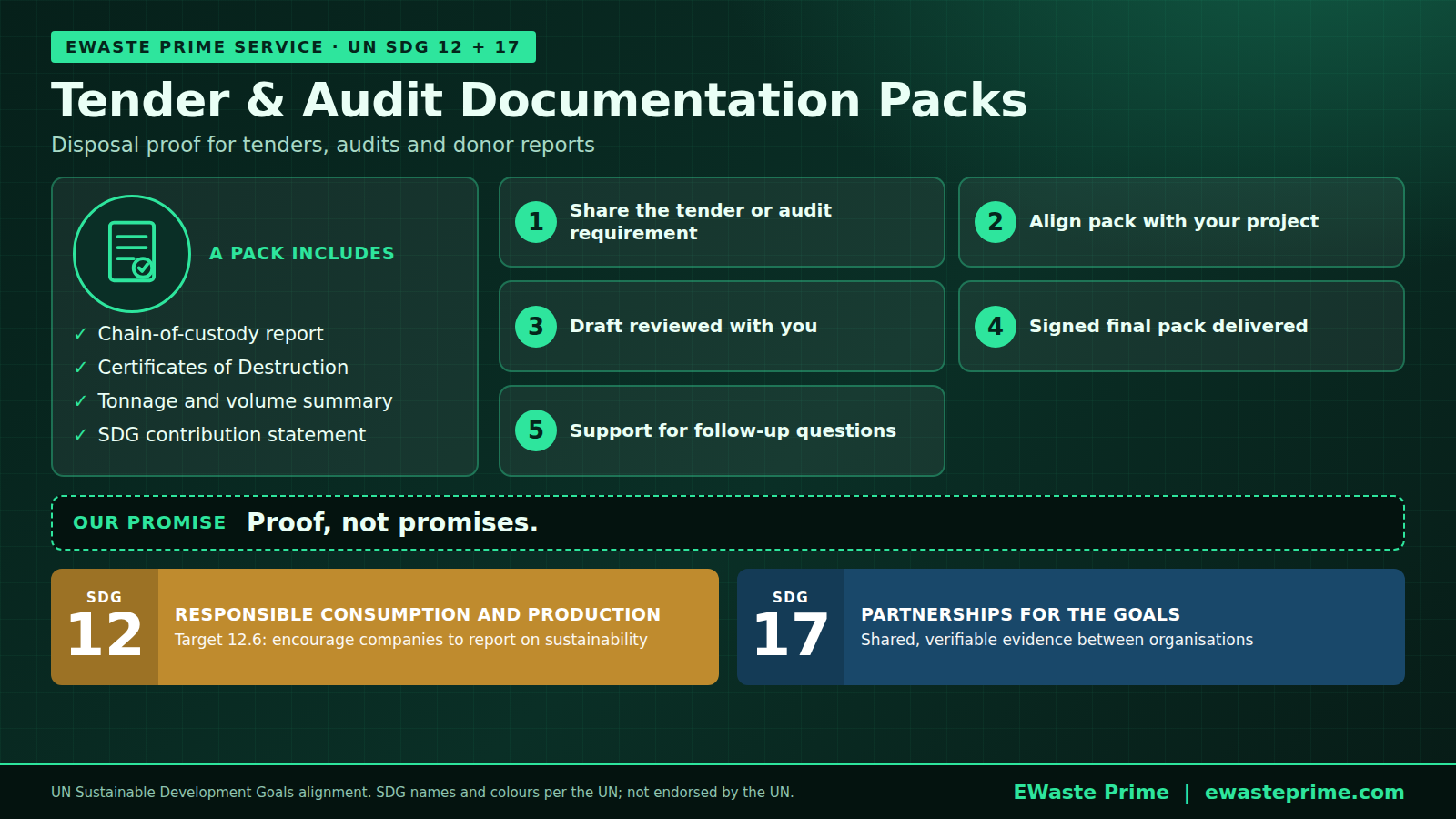Select the 'Support for follow-up questions' card
The width and height of the screenshot is (1456, 819).
click(x=722, y=430)
